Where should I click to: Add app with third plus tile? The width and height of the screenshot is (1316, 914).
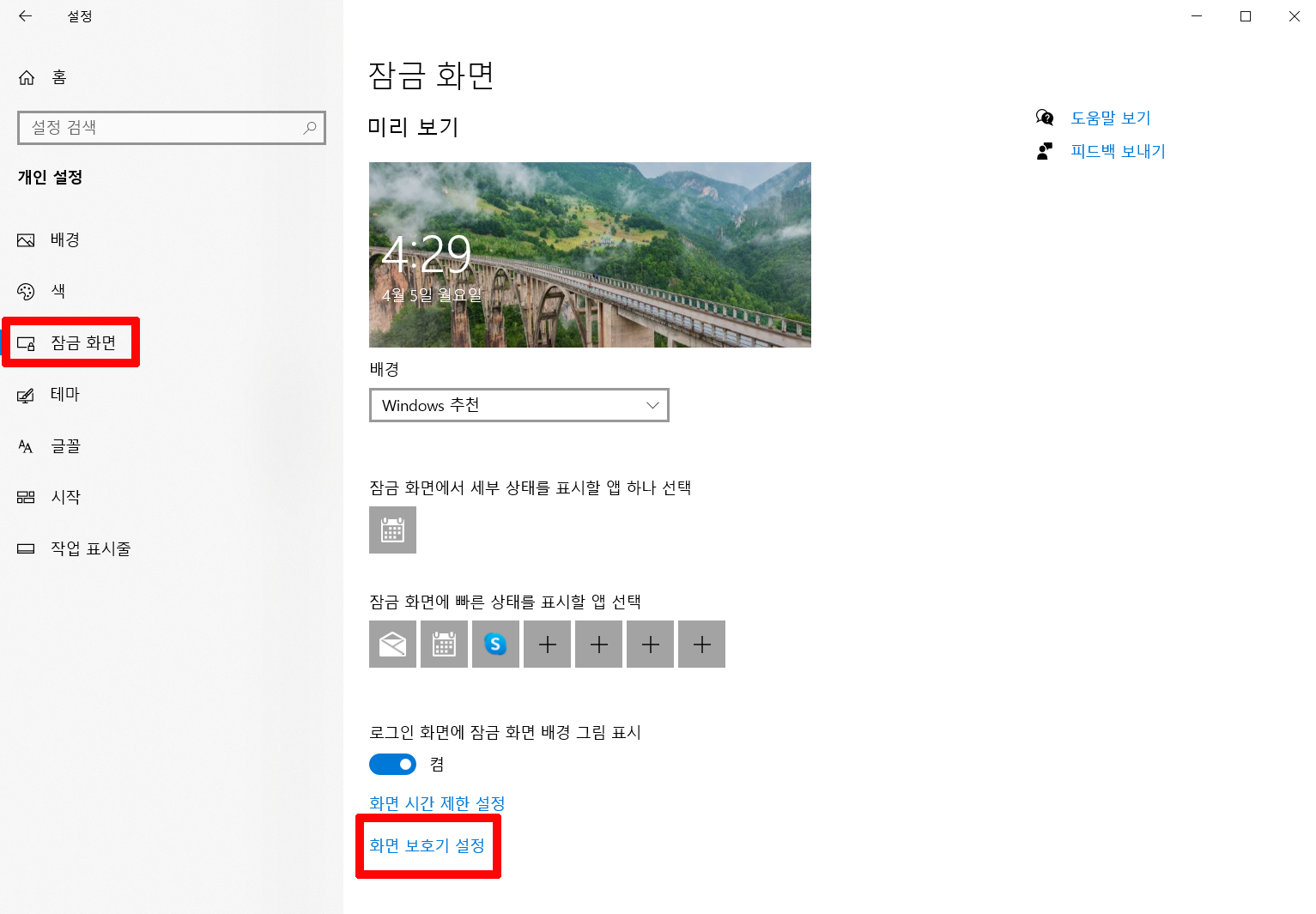[x=650, y=645]
